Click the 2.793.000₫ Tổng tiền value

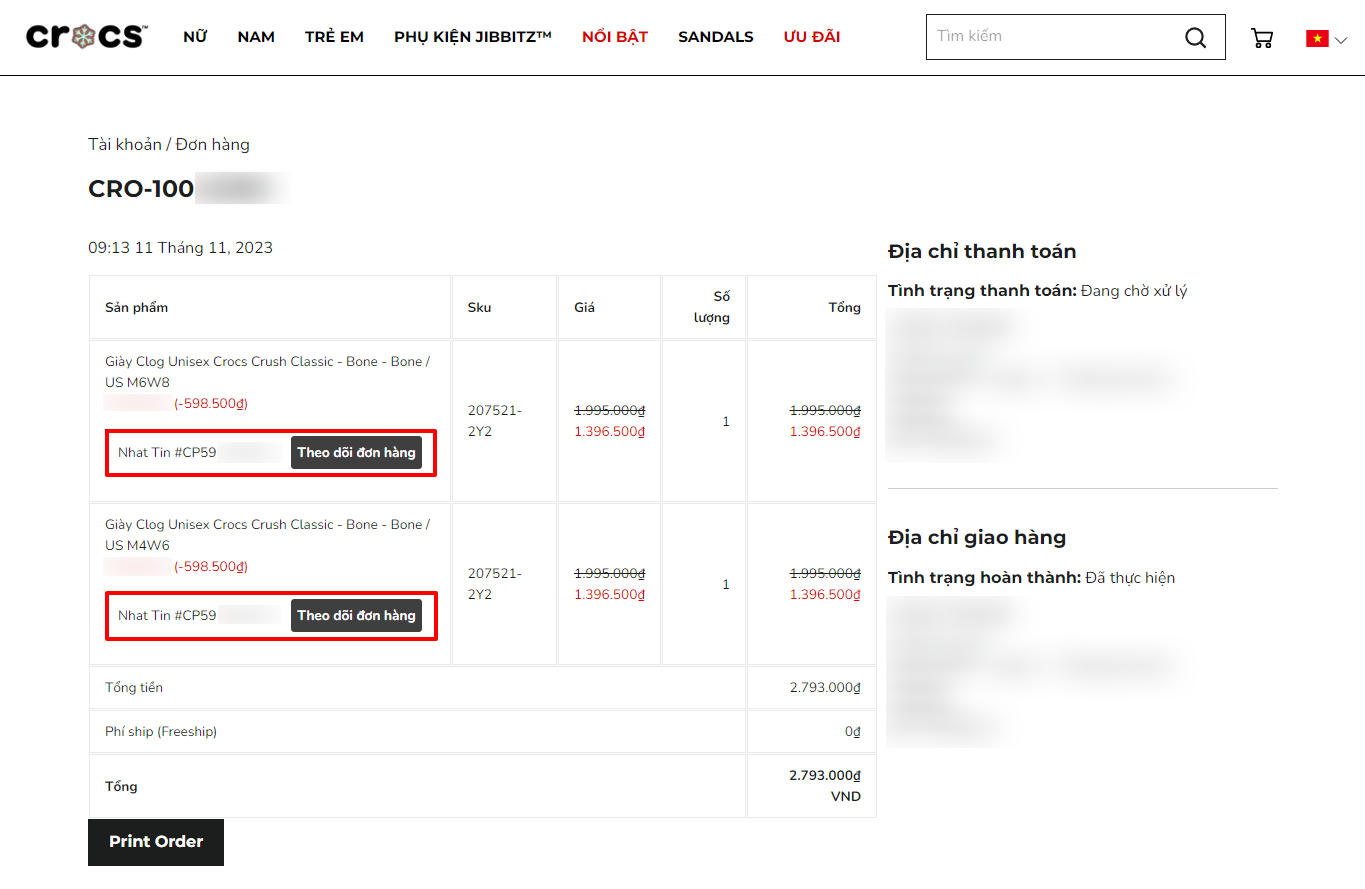pyautogui.click(x=825, y=688)
